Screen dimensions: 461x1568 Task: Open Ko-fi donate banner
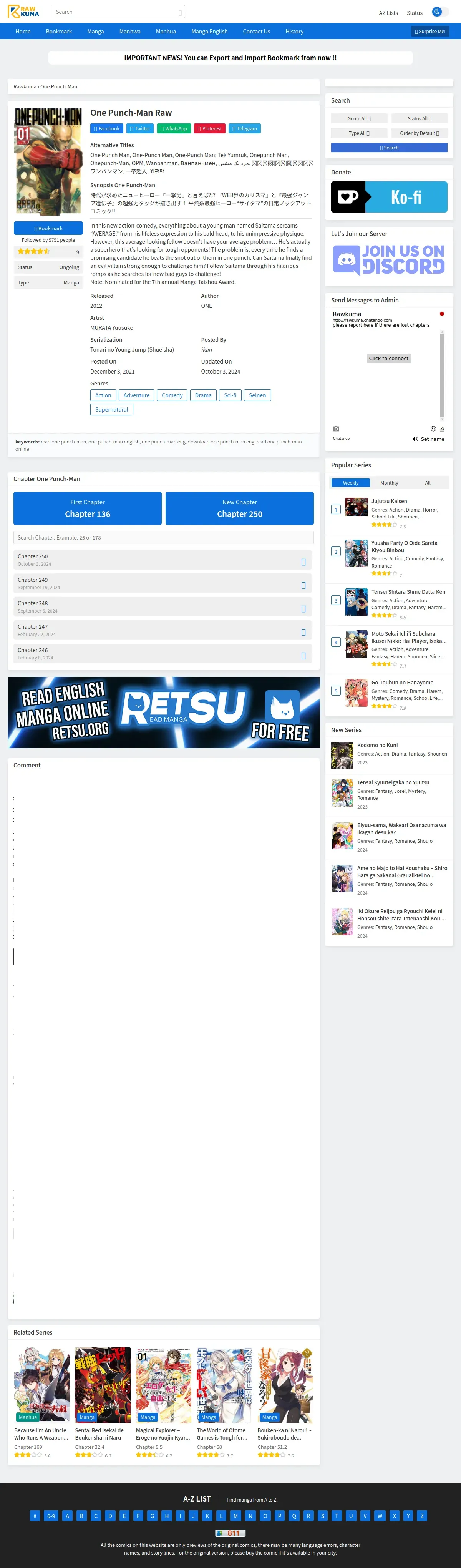[389, 197]
